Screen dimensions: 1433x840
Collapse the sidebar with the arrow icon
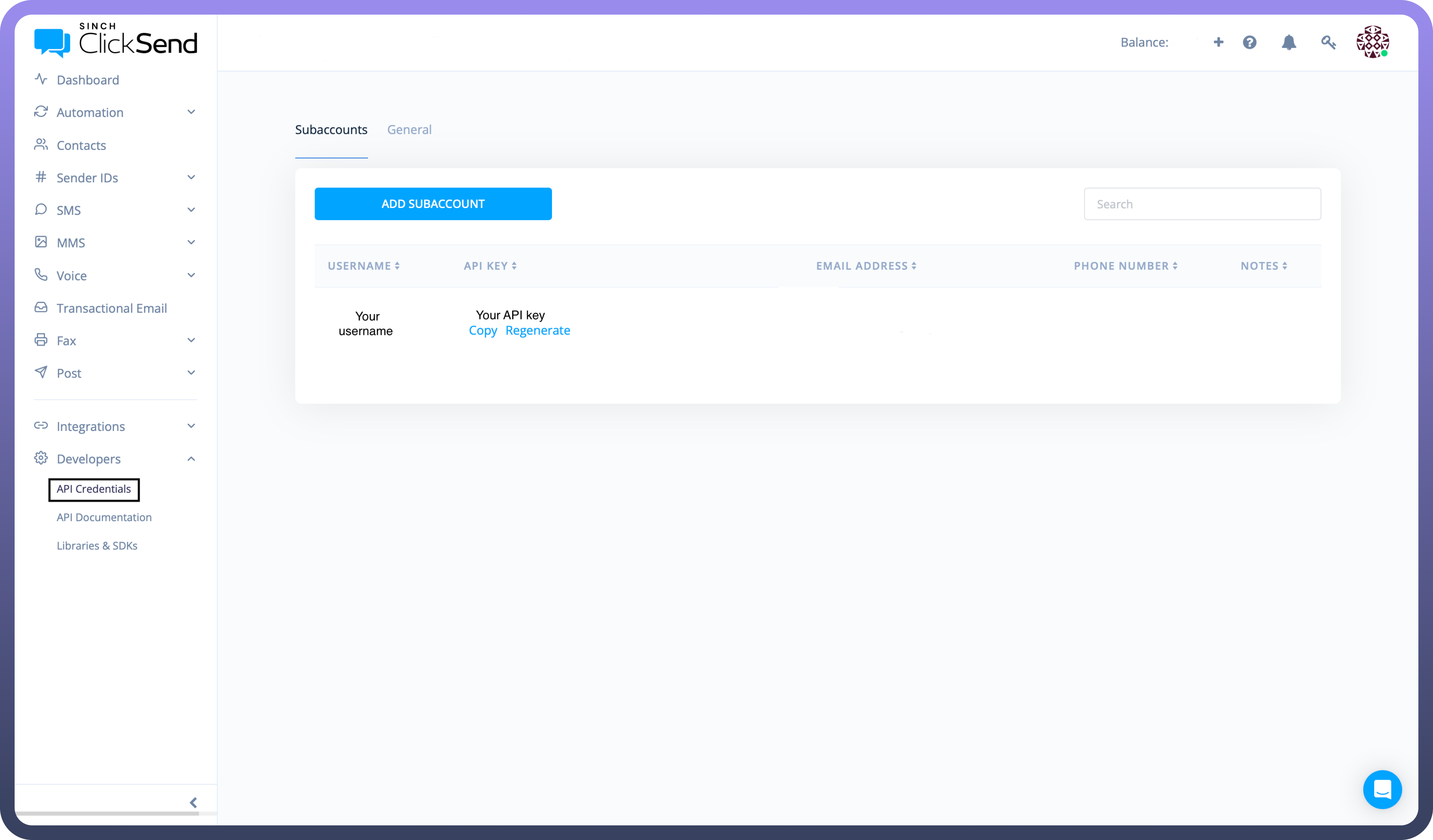click(193, 802)
